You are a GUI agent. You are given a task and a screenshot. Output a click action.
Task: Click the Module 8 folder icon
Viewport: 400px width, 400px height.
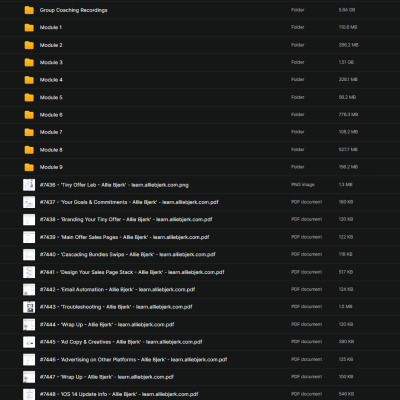coord(29,150)
